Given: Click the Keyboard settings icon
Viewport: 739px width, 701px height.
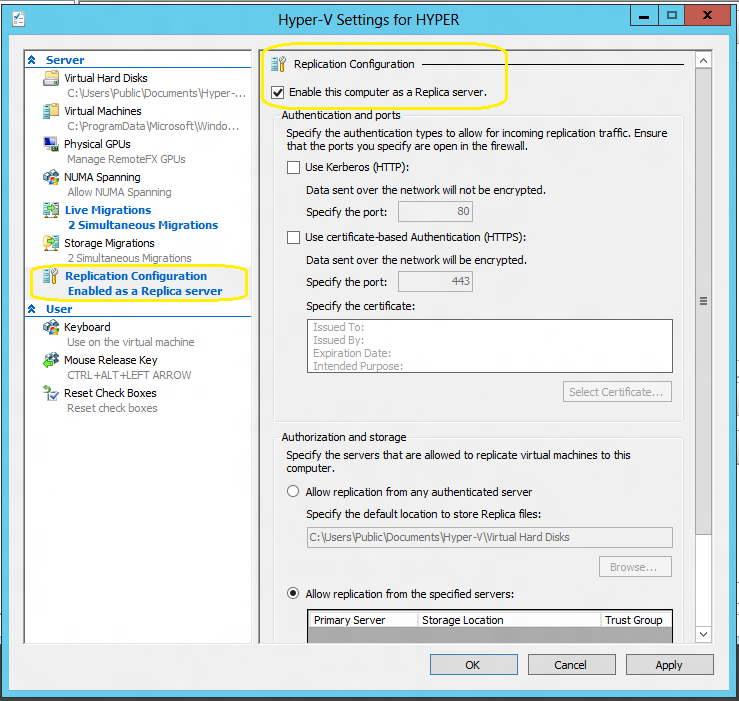Looking at the screenshot, I should coord(51,328).
